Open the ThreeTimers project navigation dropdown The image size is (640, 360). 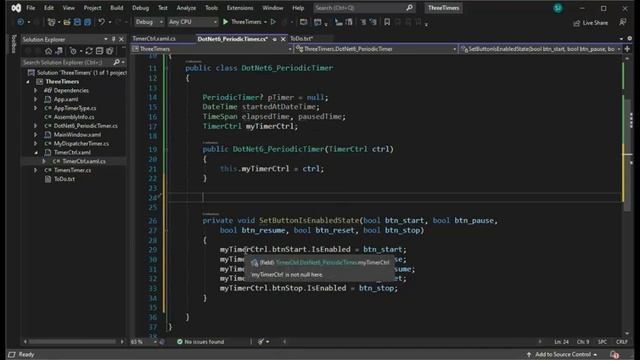pyautogui.click(x=212, y=49)
